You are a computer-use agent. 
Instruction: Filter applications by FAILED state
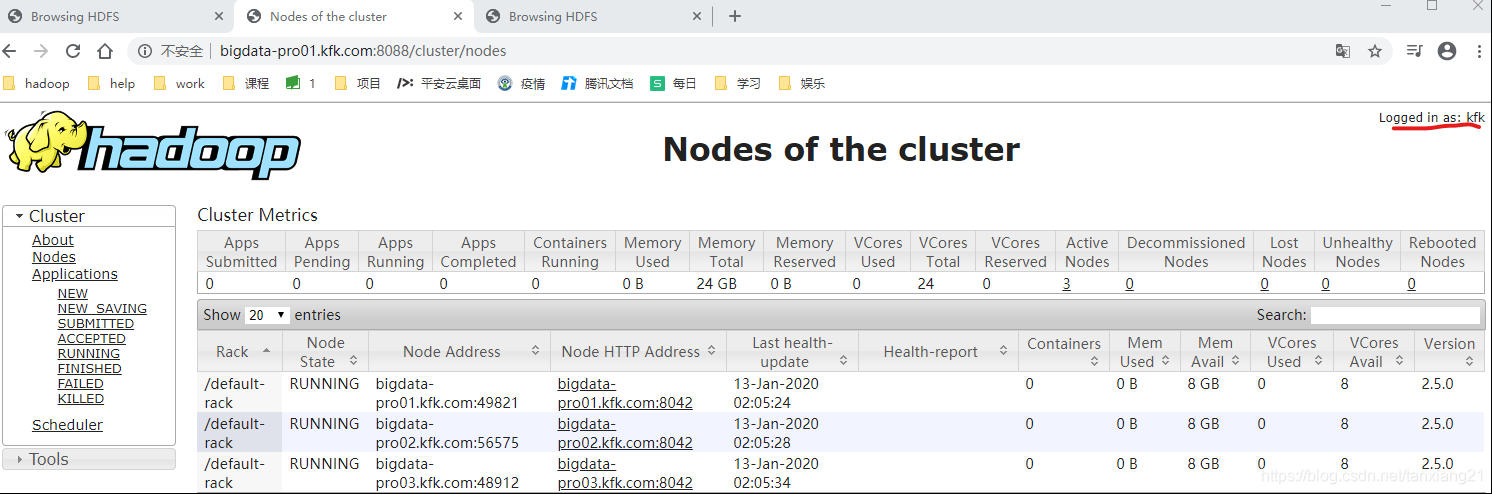pos(81,384)
